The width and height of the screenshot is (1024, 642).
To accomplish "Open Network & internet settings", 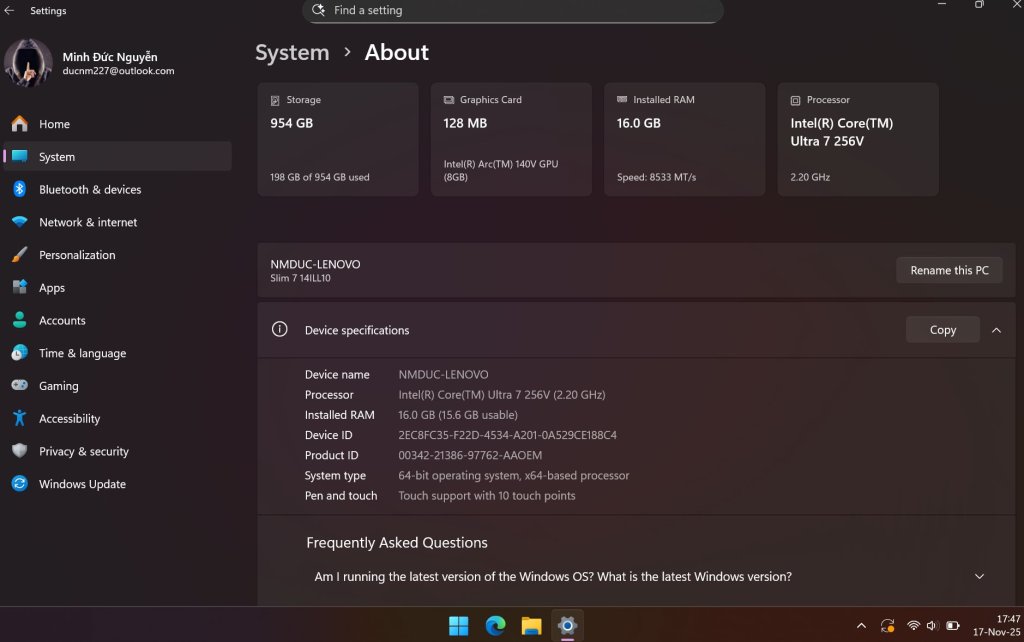I will [x=88, y=222].
